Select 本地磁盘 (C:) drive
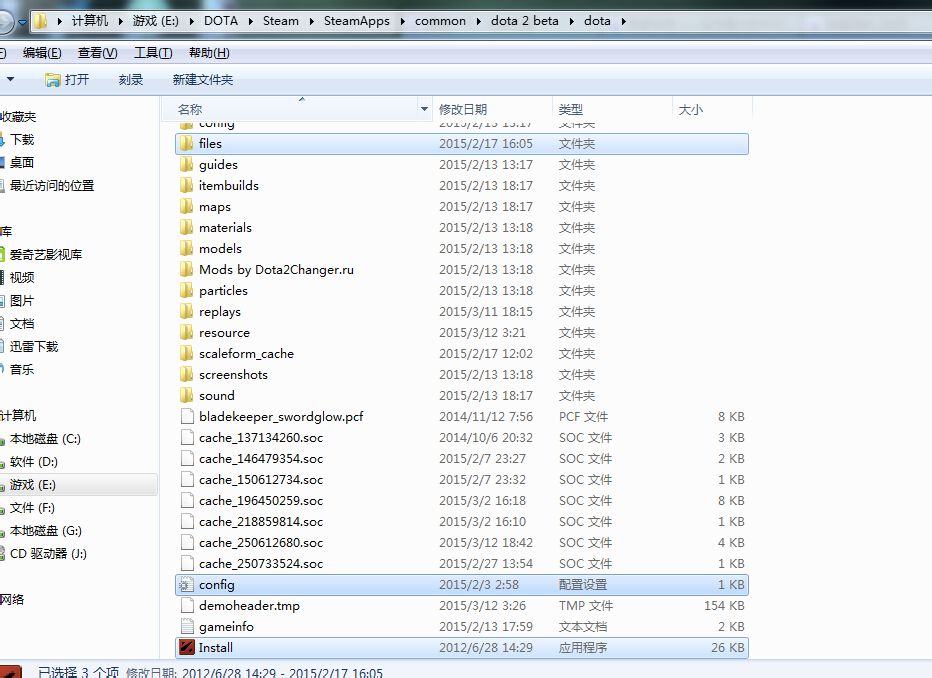932x678 pixels. click(x=45, y=439)
